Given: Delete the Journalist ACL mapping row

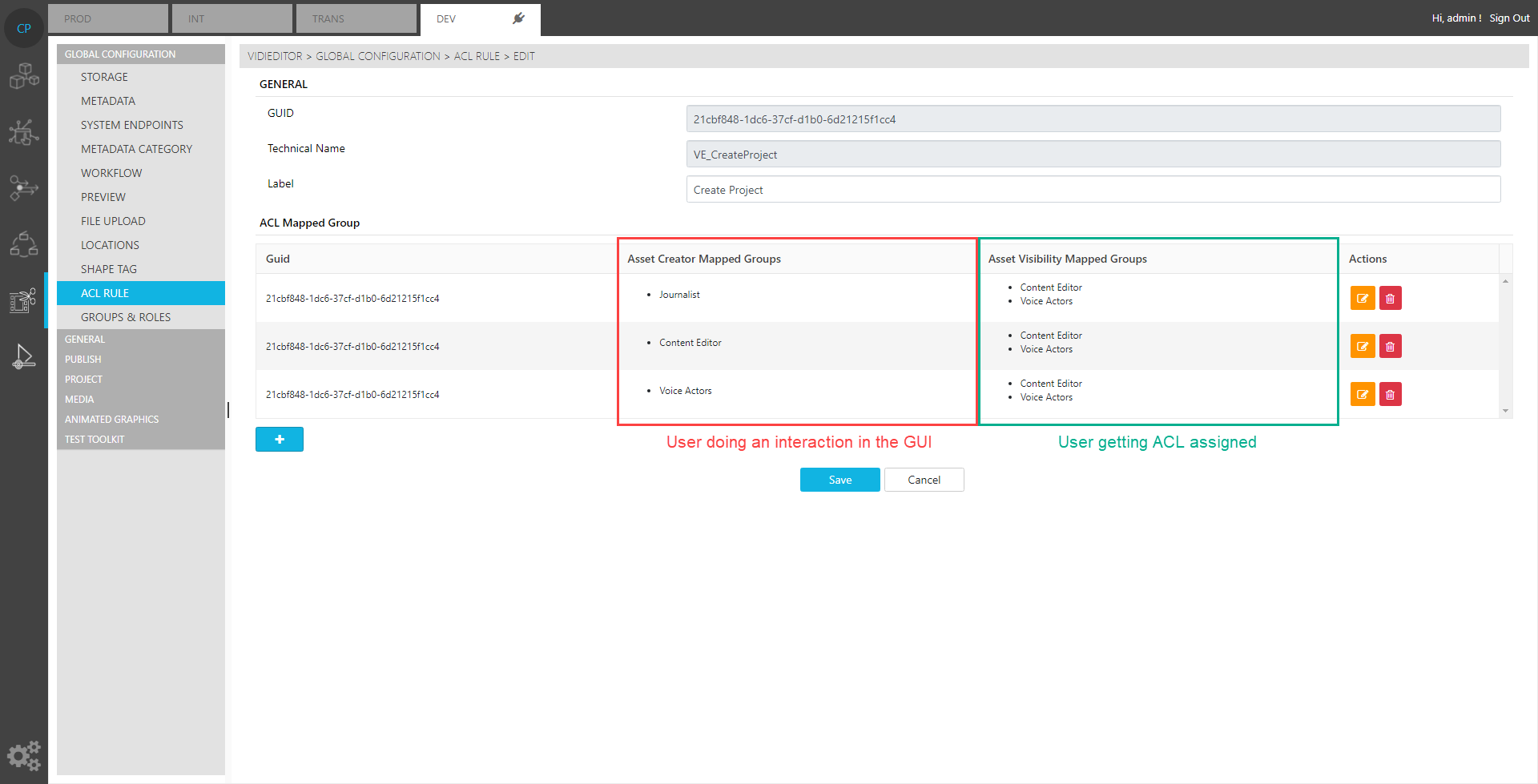Looking at the screenshot, I should click(x=1390, y=298).
